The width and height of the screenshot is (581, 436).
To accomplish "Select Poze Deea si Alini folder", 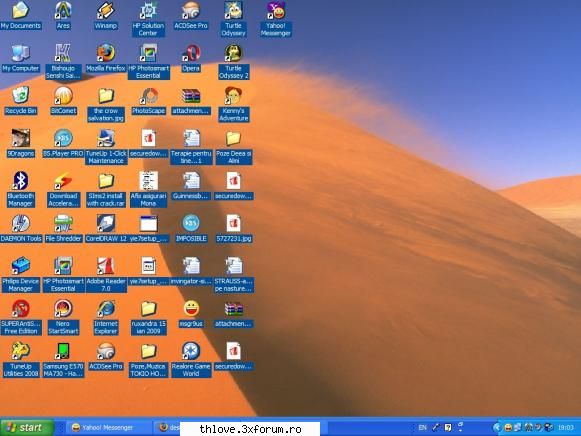I will coord(233,147).
